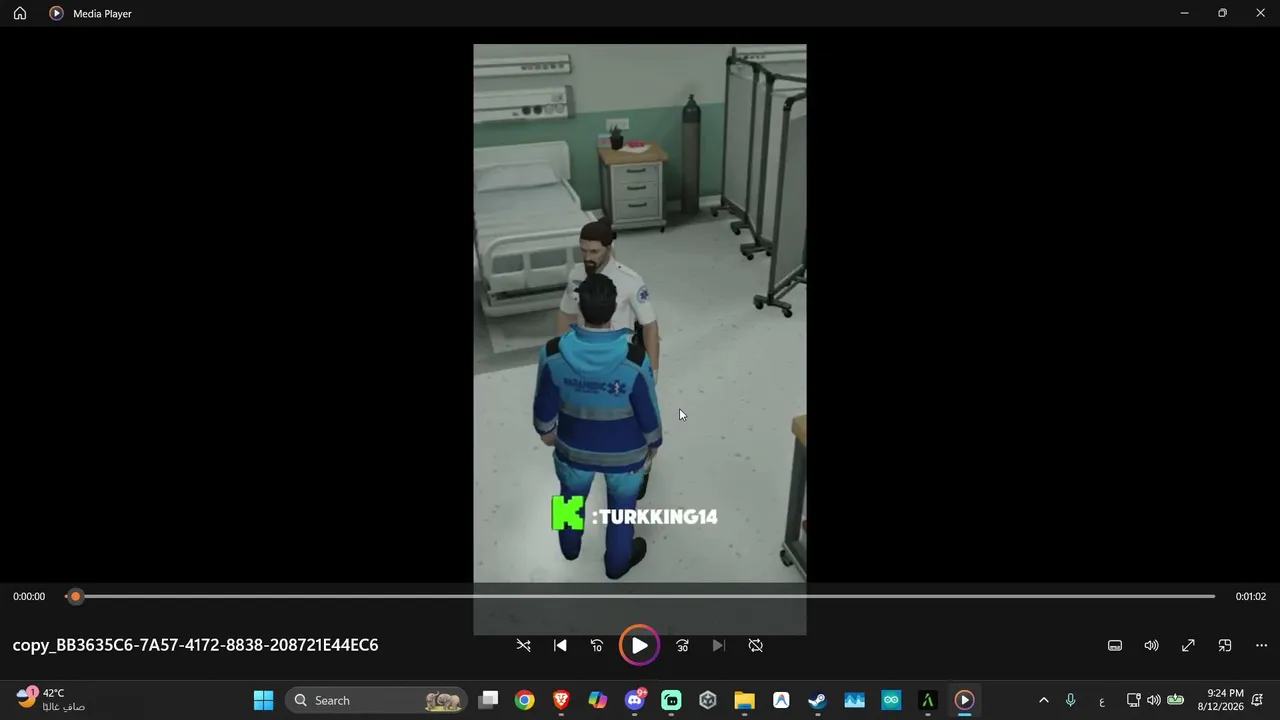Image resolution: width=1280 pixels, height=720 pixels.
Task: Restore down the Media Player window
Action: 1222,13
